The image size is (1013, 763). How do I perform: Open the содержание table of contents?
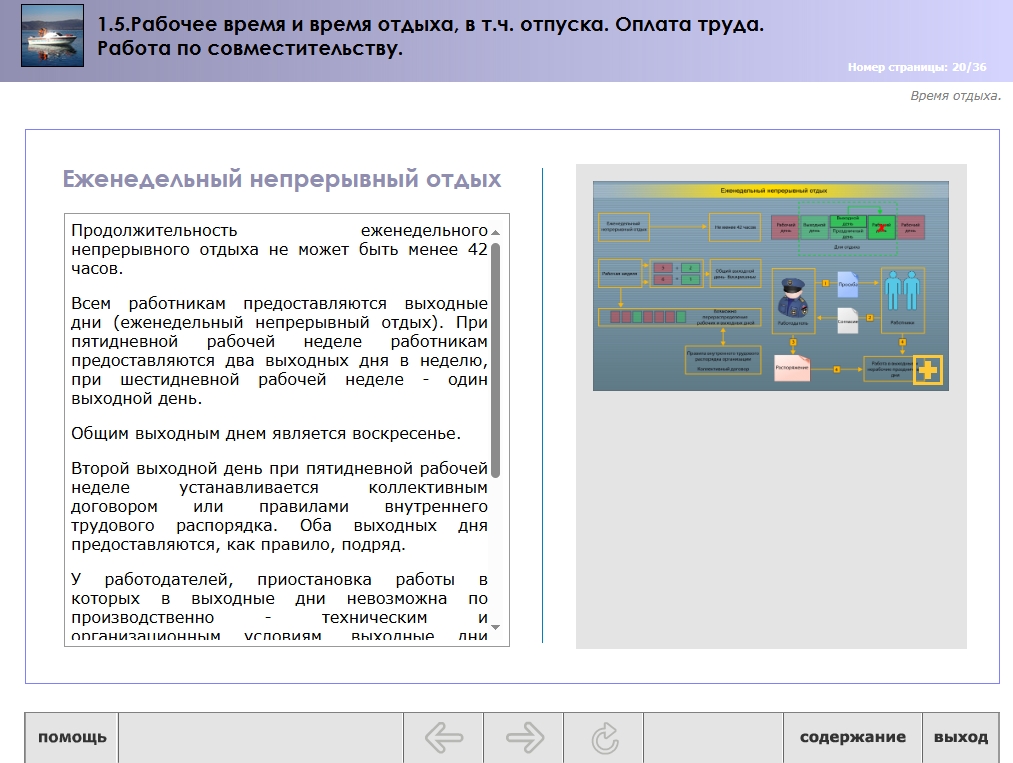(x=853, y=737)
